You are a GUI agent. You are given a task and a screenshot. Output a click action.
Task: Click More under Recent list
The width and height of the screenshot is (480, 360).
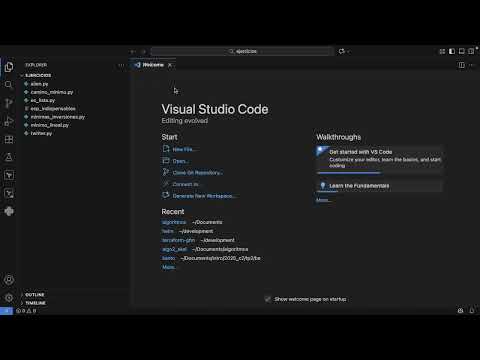[x=168, y=267]
